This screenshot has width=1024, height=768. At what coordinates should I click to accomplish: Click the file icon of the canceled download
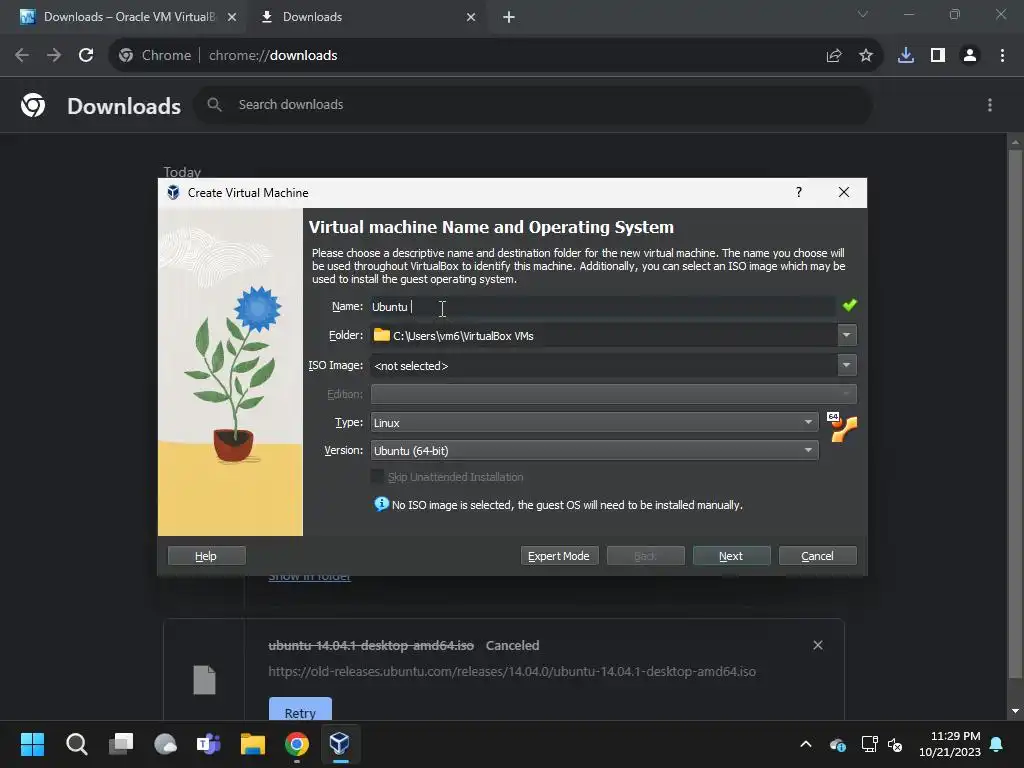(x=204, y=680)
